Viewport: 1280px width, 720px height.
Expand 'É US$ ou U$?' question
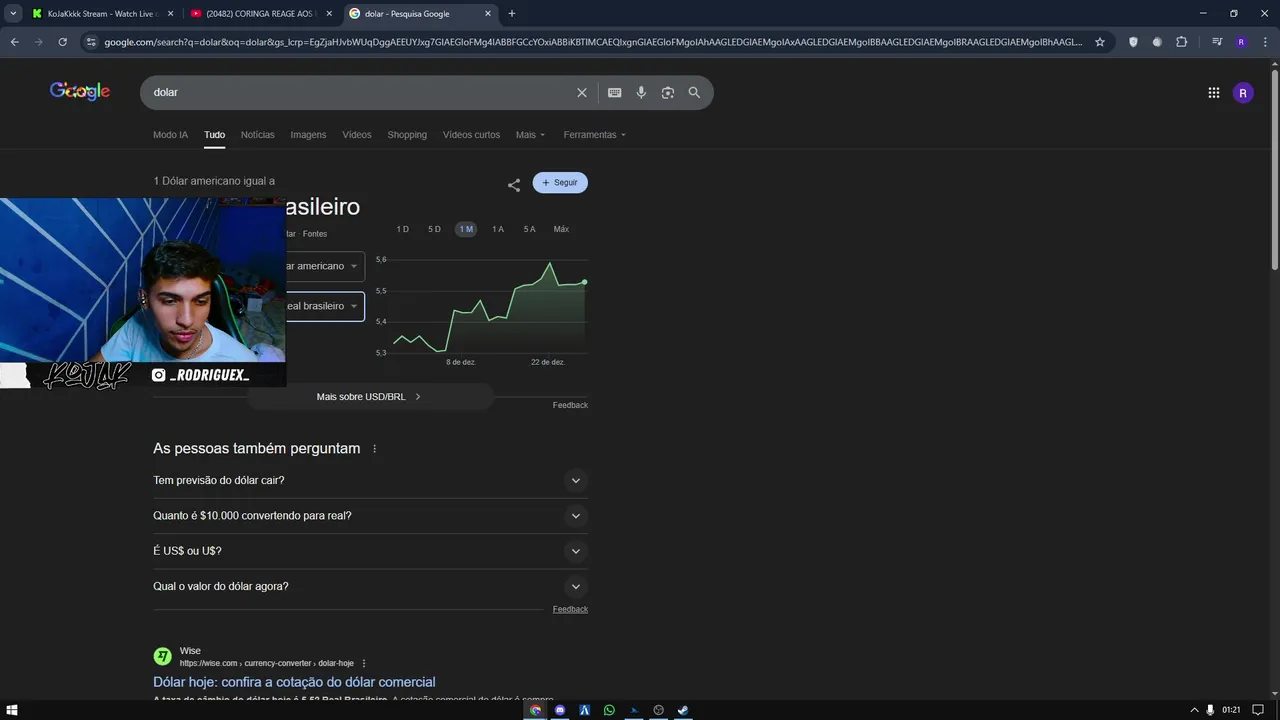pyautogui.click(x=370, y=551)
